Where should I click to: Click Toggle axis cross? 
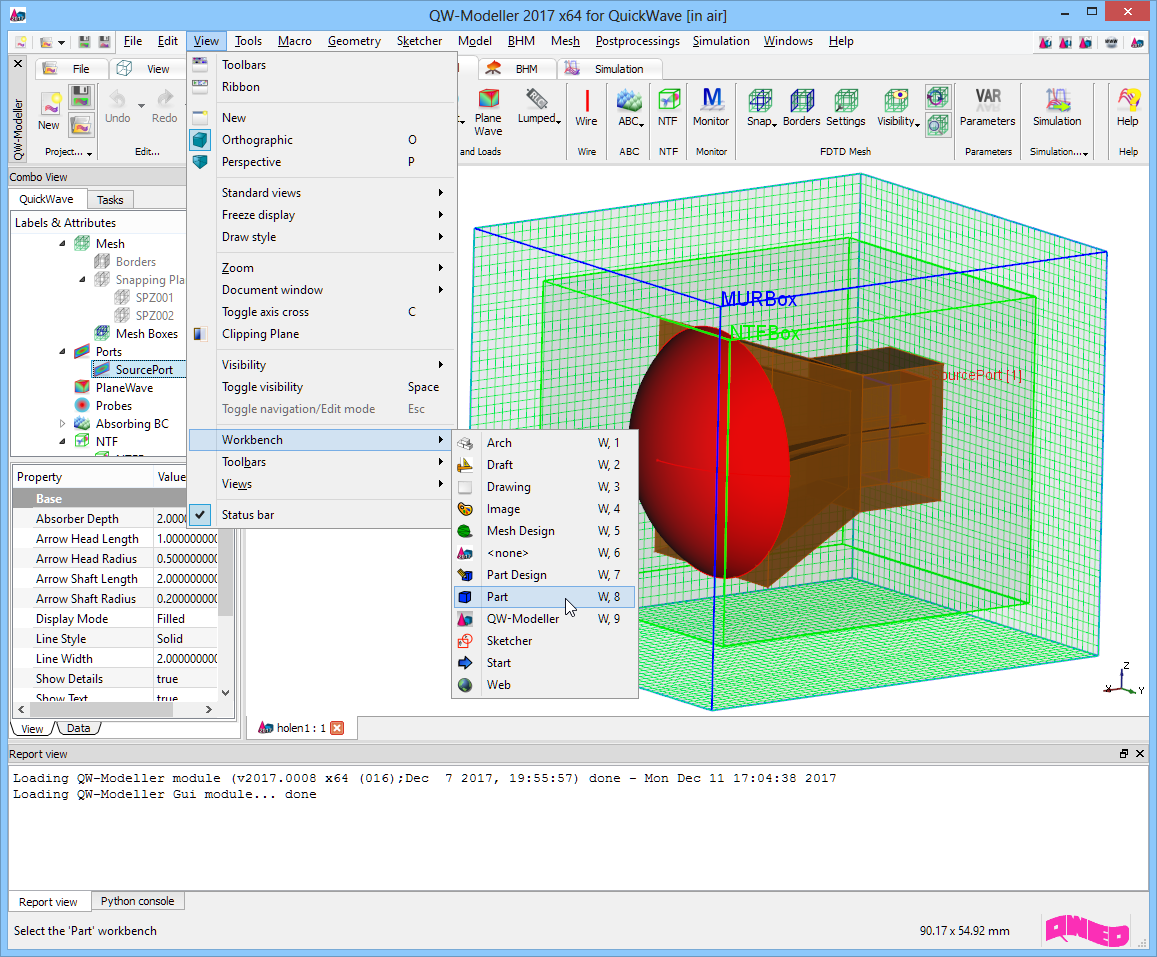(x=321, y=312)
